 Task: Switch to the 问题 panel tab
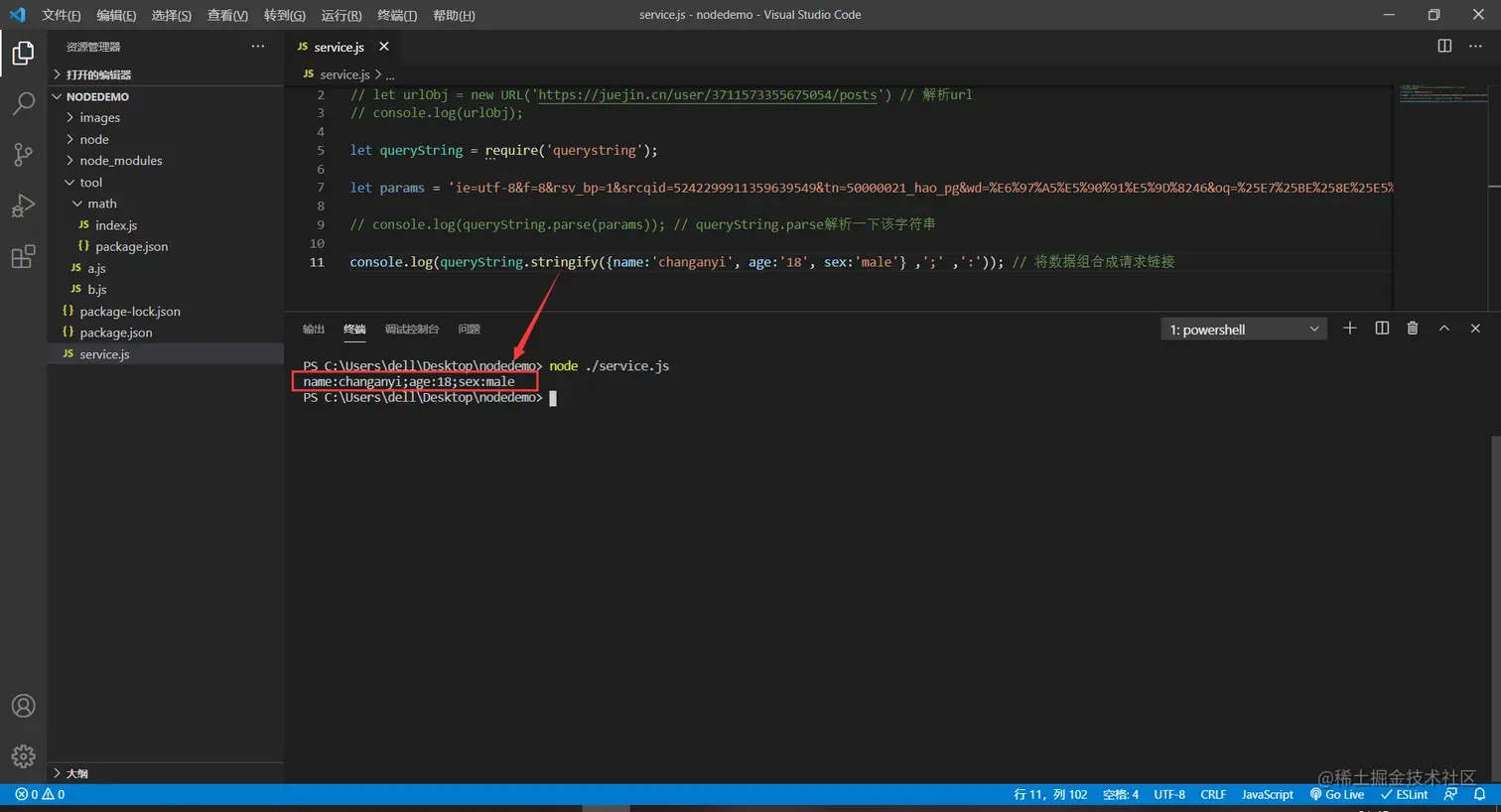(470, 330)
